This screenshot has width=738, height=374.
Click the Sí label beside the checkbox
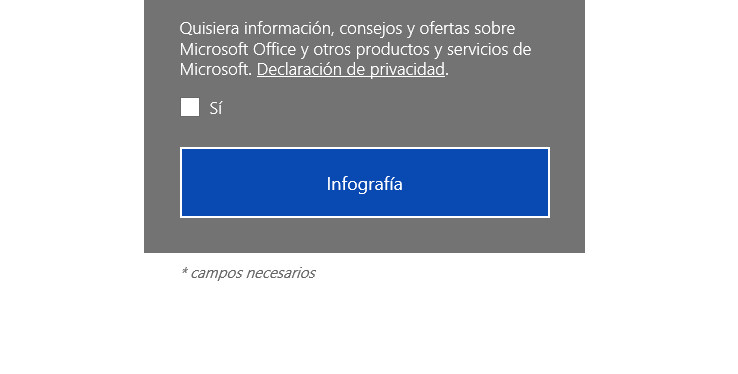[x=216, y=108]
